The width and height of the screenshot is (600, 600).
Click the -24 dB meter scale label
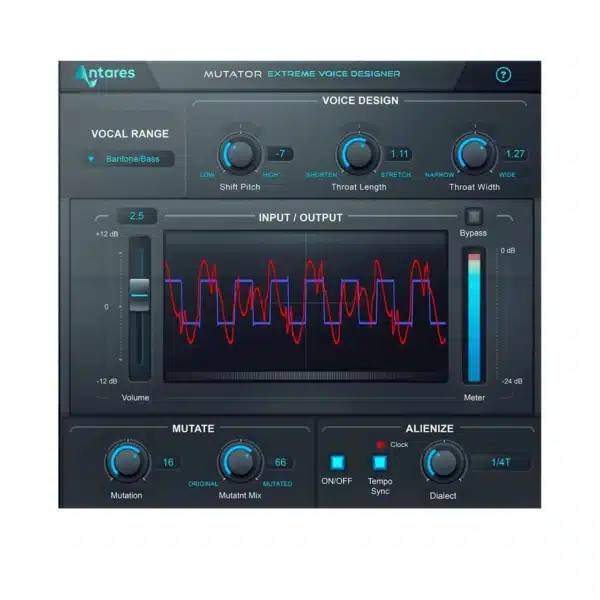click(x=512, y=382)
